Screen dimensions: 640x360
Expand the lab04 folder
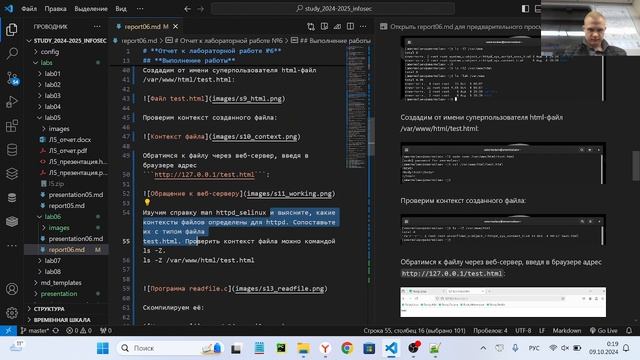tap(53, 107)
